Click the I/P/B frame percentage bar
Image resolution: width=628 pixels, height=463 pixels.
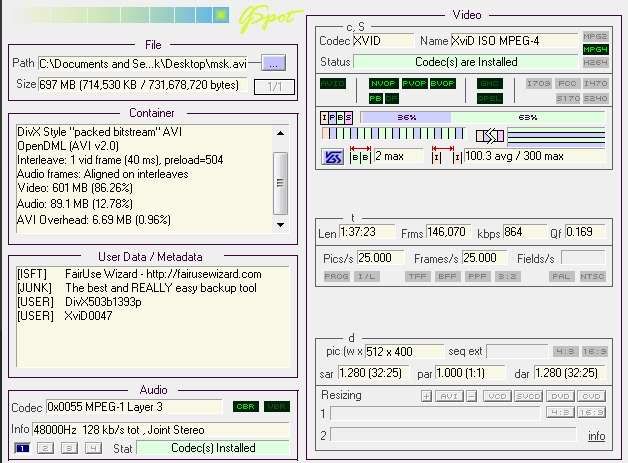coord(483,117)
